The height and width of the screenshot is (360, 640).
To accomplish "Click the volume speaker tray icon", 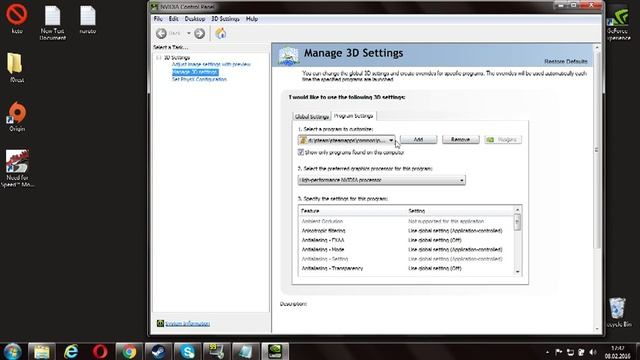I will [x=593, y=352].
